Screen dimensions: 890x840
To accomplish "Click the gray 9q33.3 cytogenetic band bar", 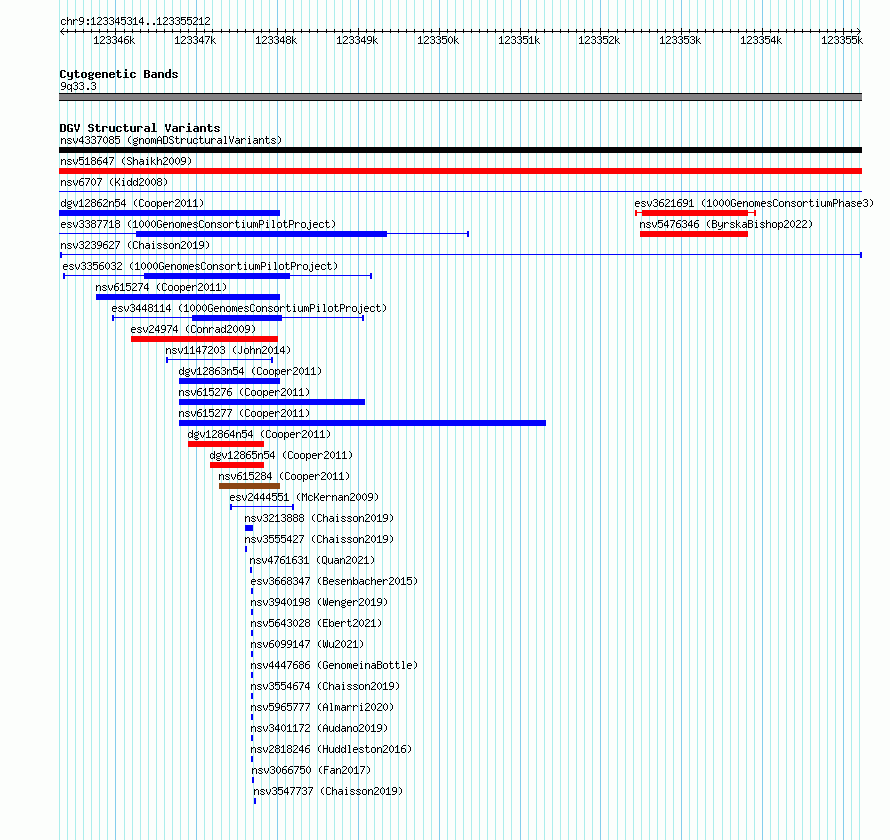I will tap(460, 97).
